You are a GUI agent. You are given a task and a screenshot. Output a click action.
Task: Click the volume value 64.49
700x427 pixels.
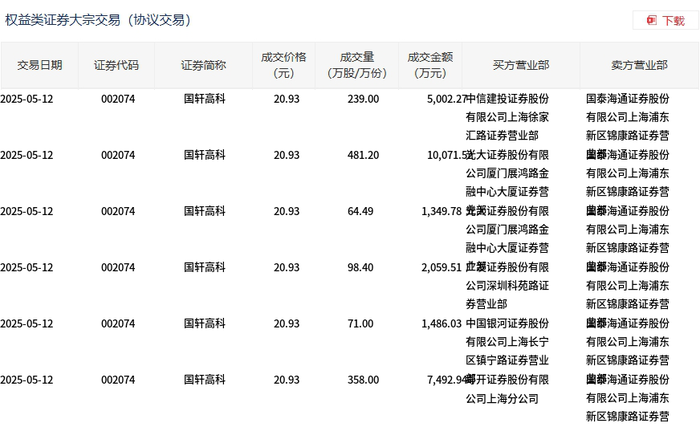(360, 211)
